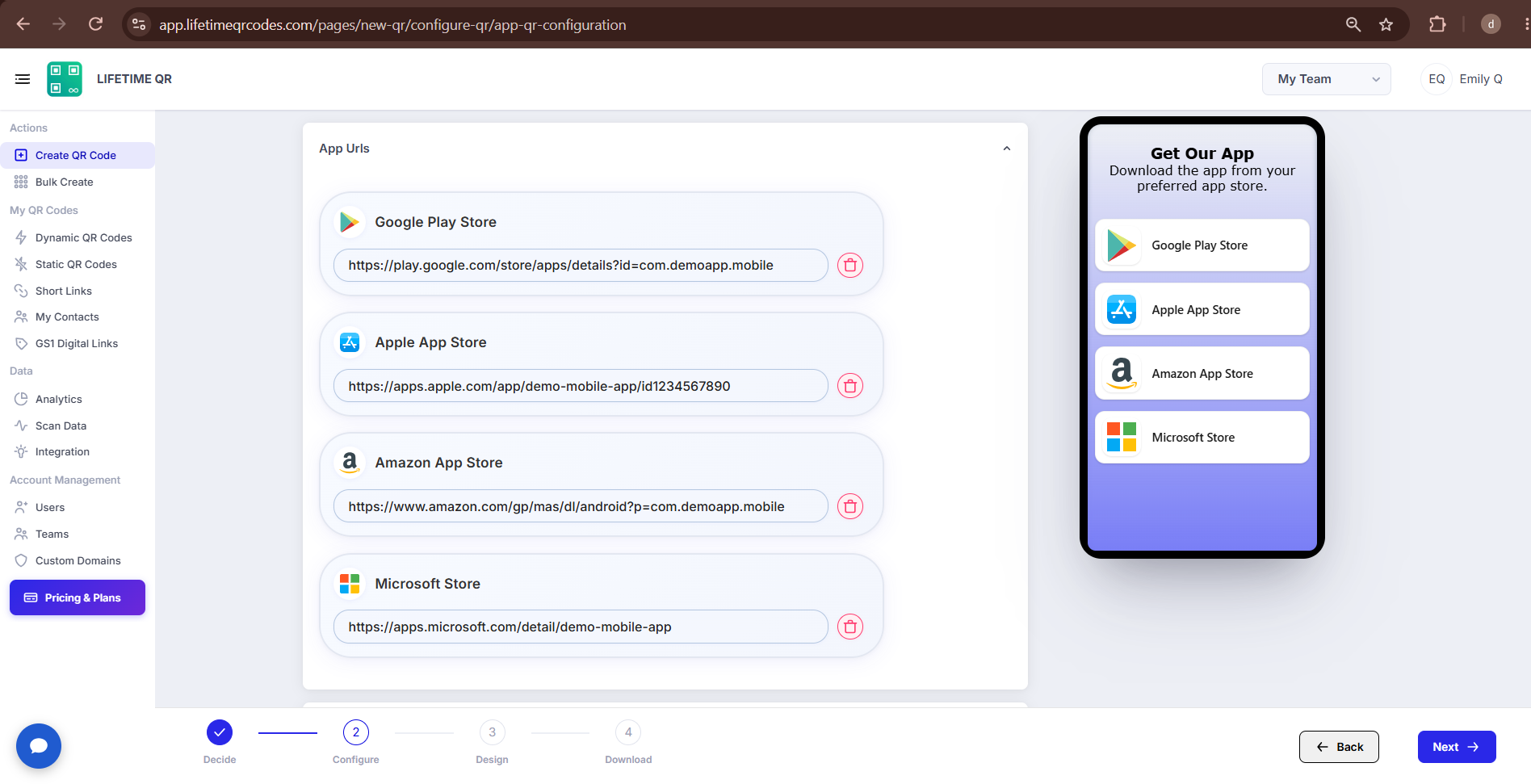Viewport: 1531px width, 784px height.
Task: Edit the Microsoft Store URL field
Action: pos(581,627)
